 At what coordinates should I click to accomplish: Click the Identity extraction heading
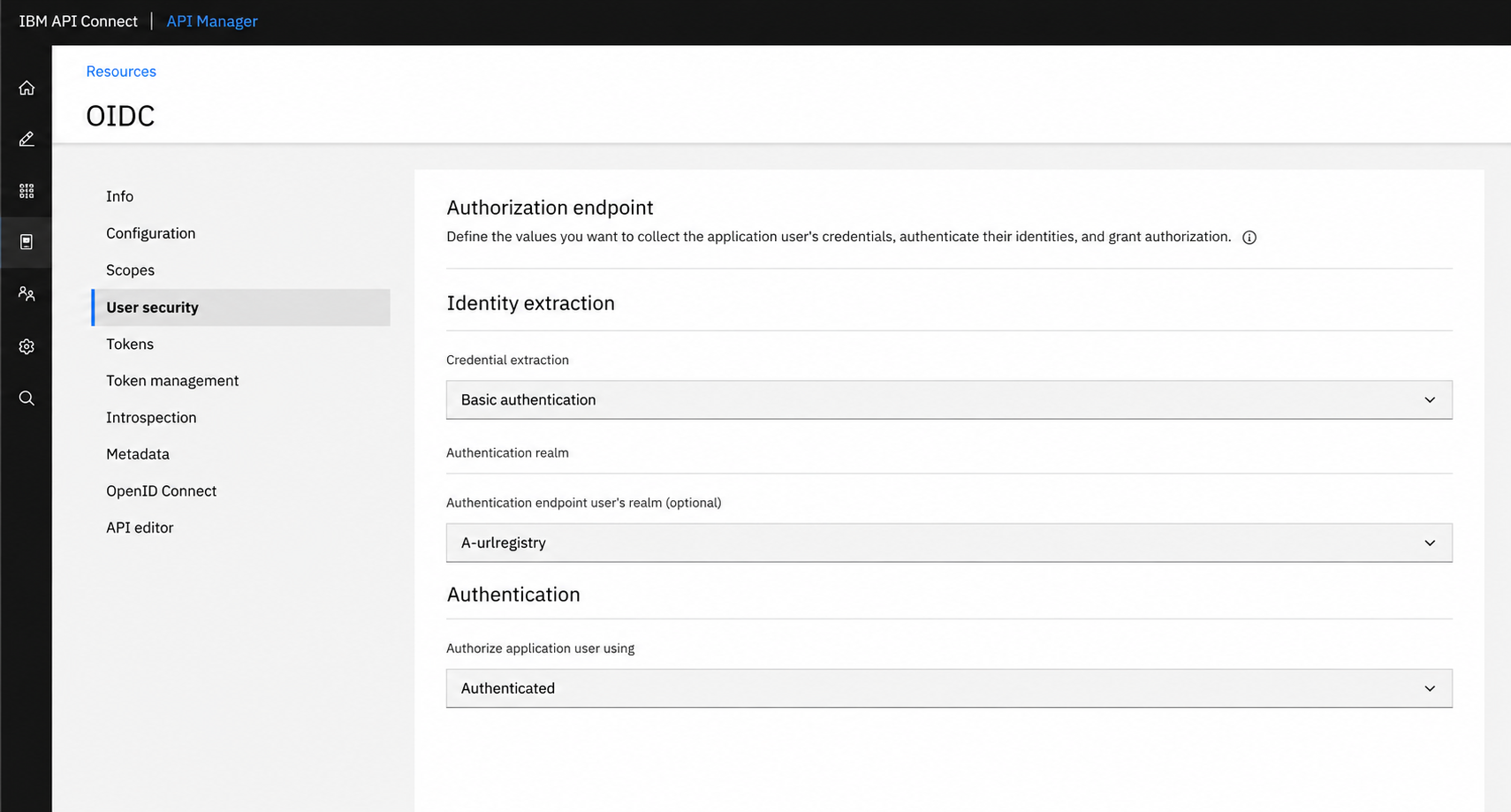pos(530,303)
